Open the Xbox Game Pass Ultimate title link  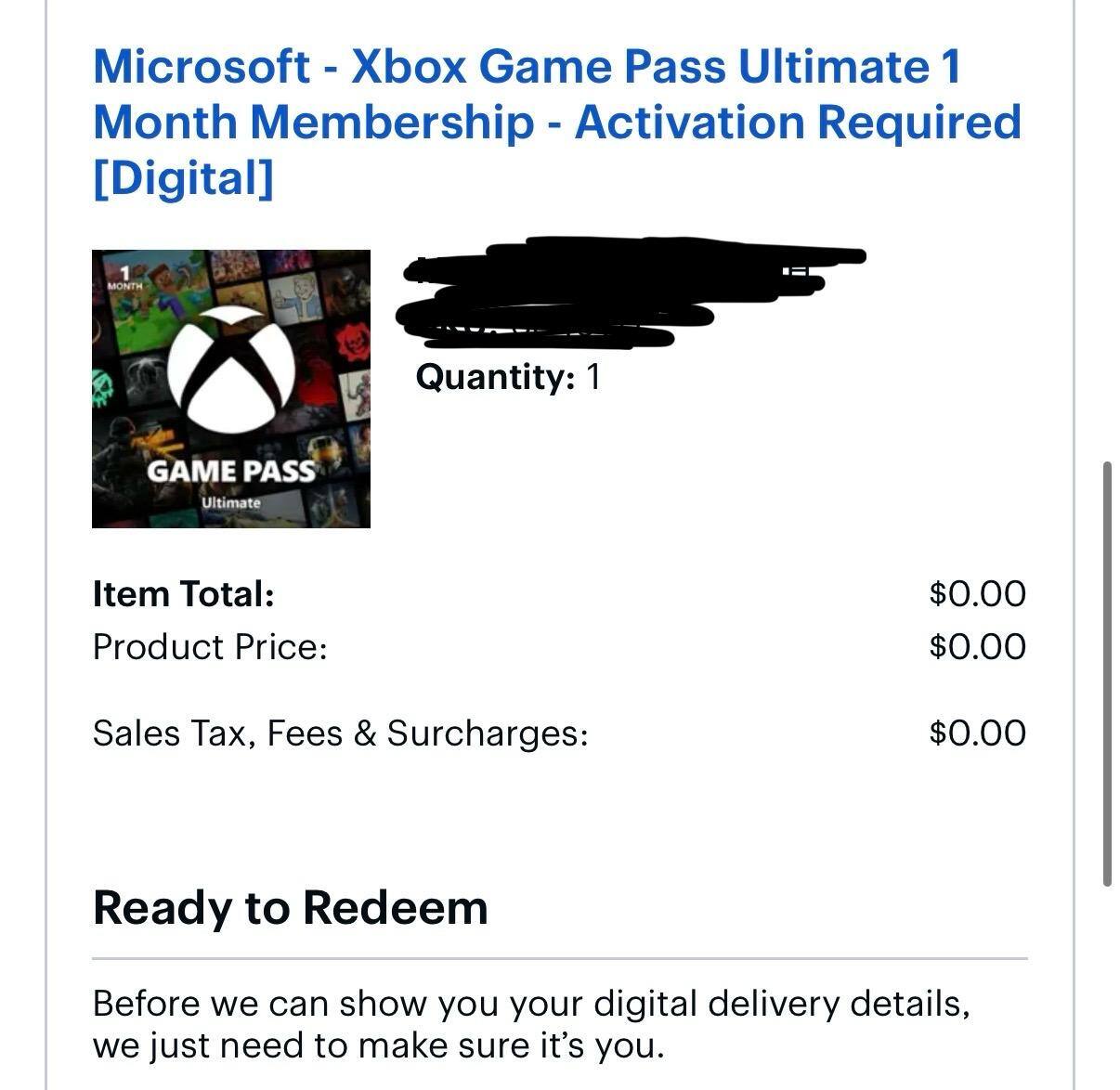(557, 122)
